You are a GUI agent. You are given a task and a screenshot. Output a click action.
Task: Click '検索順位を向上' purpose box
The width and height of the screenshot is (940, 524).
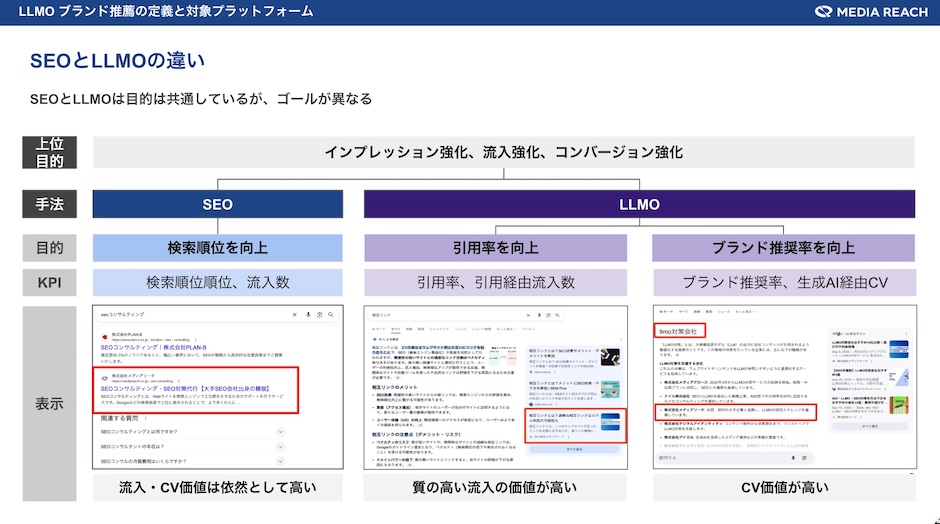point(218,248)
